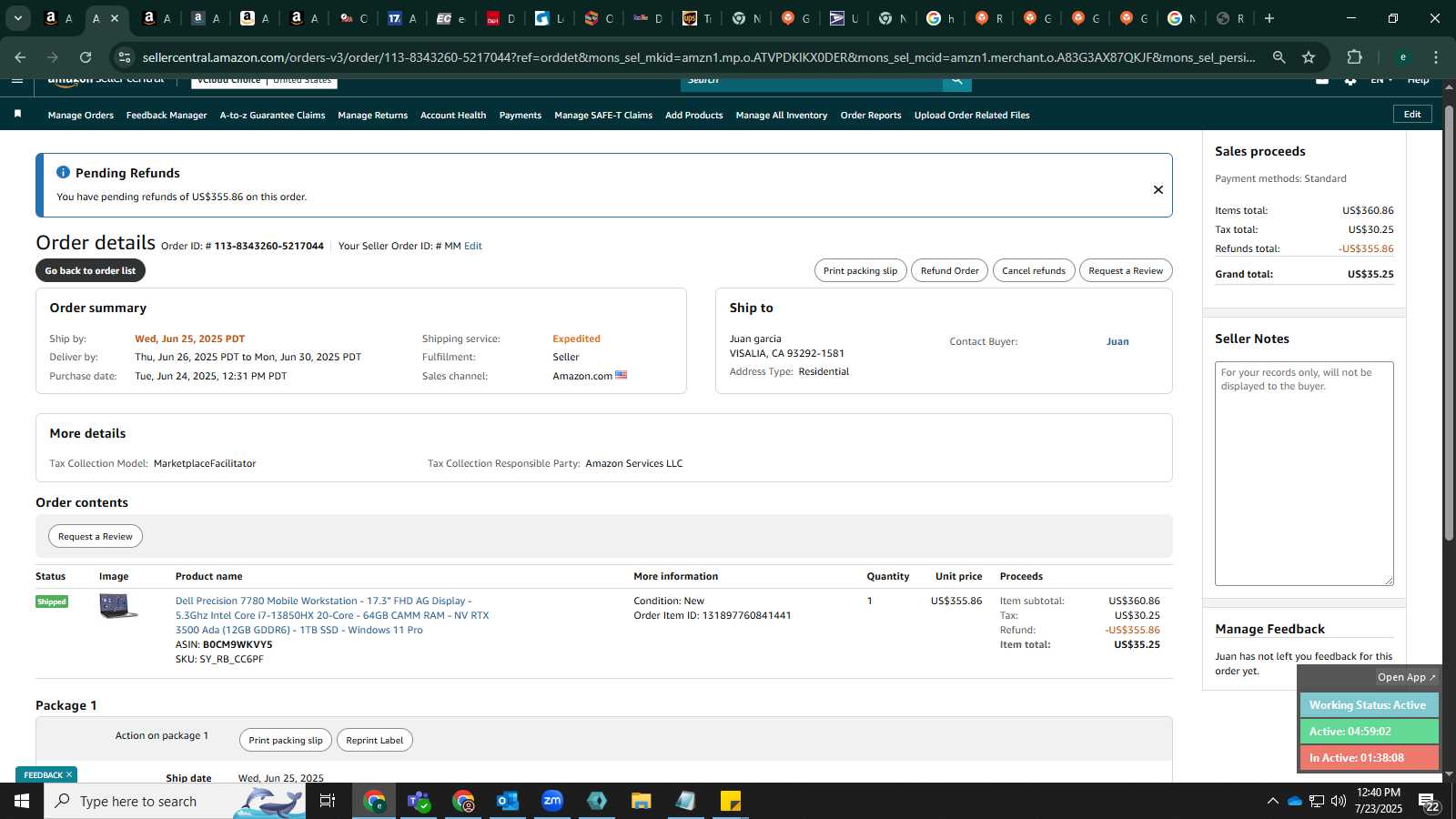The height and width of the screenshot is (819, 1456).
Task: Show hidden system tray icons
Action: click(x=1272, y=801)
